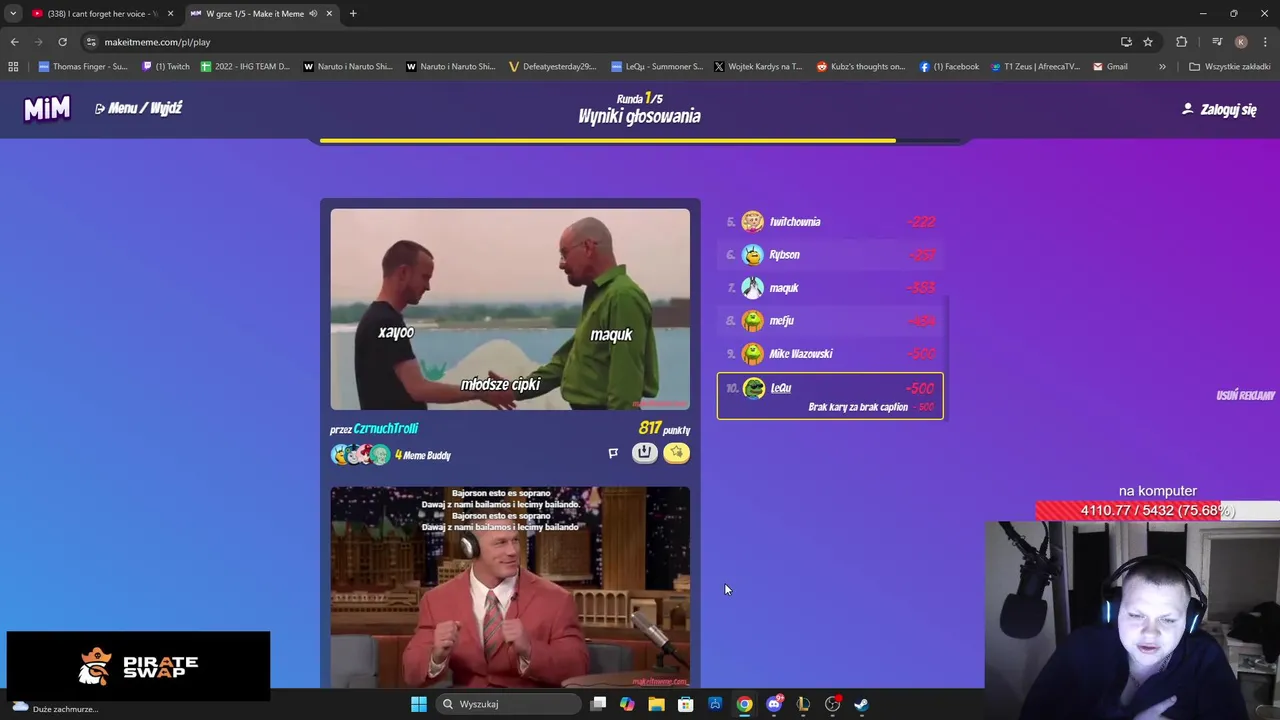Select player twitchownia in ranking

click(830, 222)
